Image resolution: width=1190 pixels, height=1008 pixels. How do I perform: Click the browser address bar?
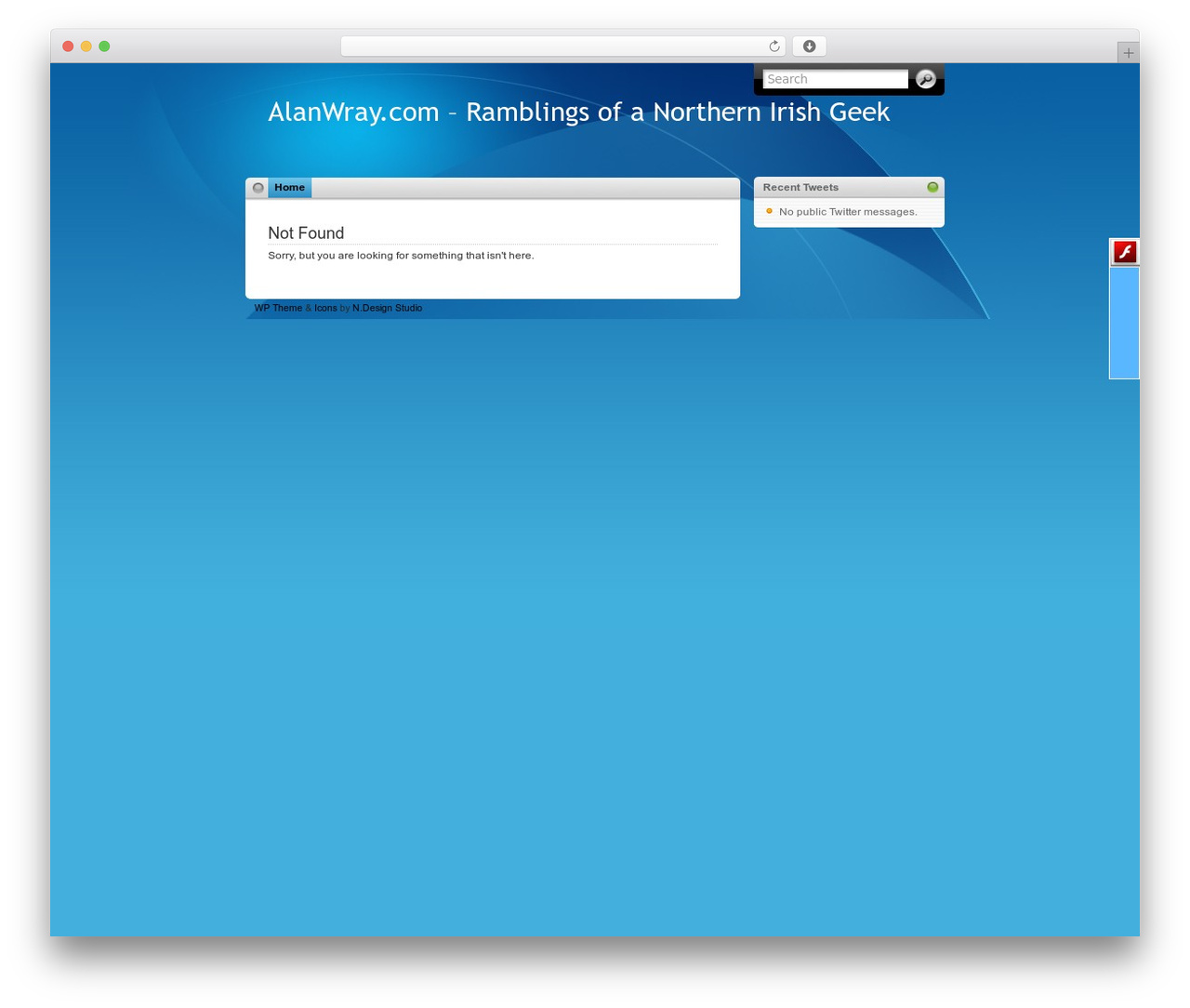(562, 46)
